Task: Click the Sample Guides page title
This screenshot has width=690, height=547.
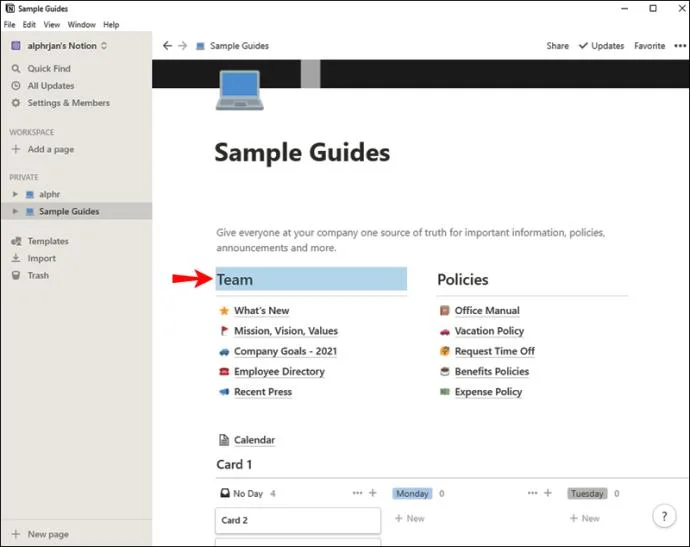Action: [x=302, y=153]
